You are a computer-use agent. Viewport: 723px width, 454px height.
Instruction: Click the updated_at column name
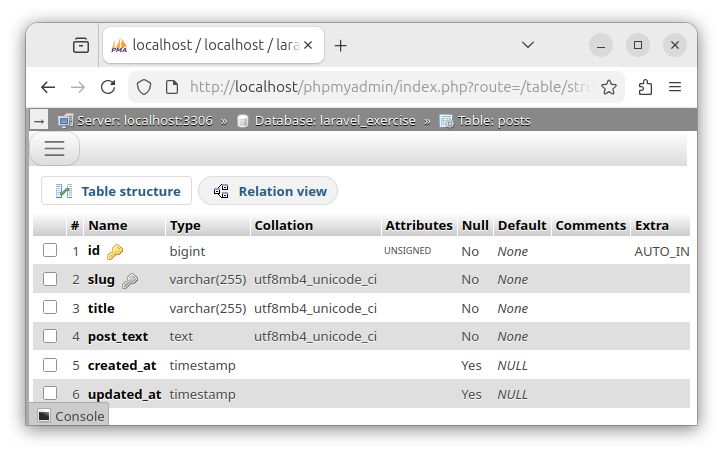click(124, 394)
